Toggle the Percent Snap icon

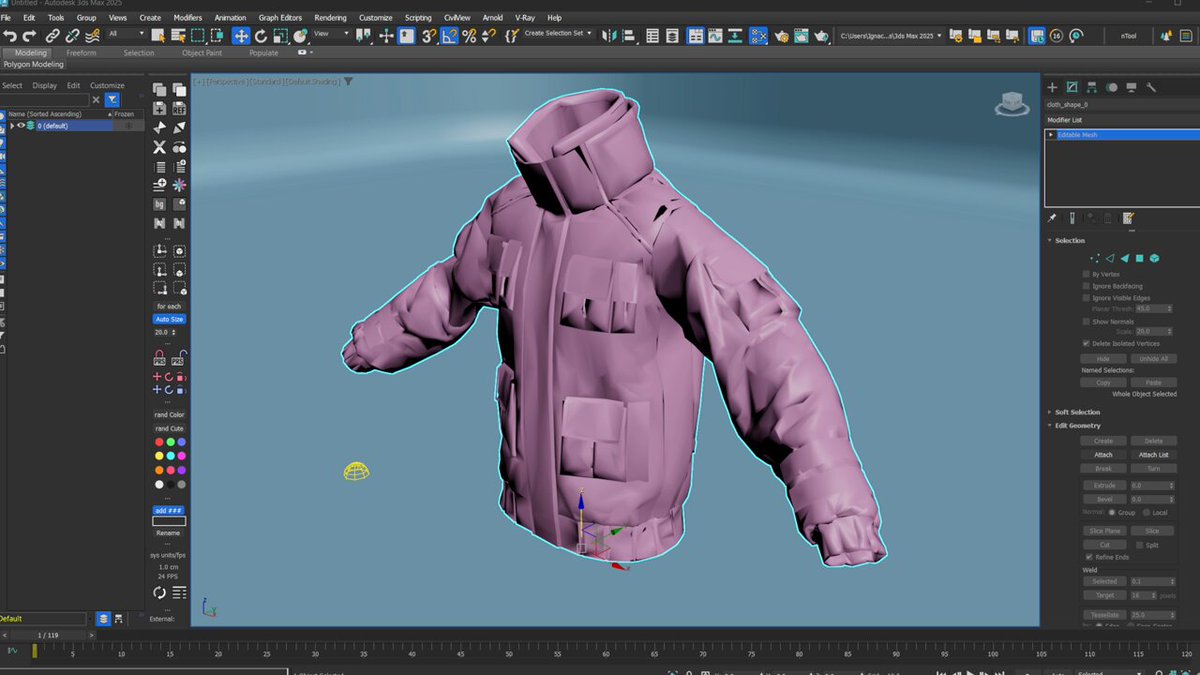469,35
